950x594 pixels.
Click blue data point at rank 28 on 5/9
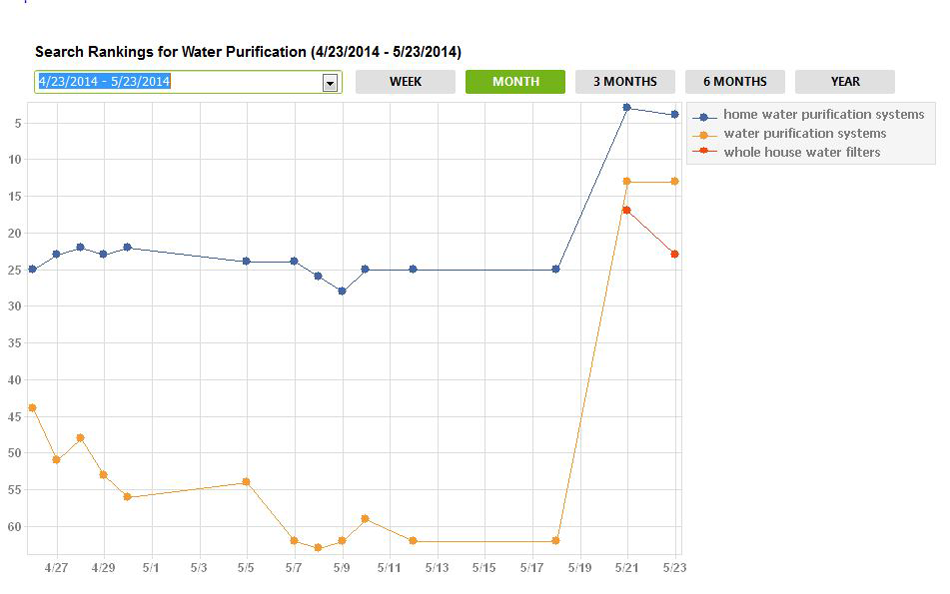(x=342, y=291)
